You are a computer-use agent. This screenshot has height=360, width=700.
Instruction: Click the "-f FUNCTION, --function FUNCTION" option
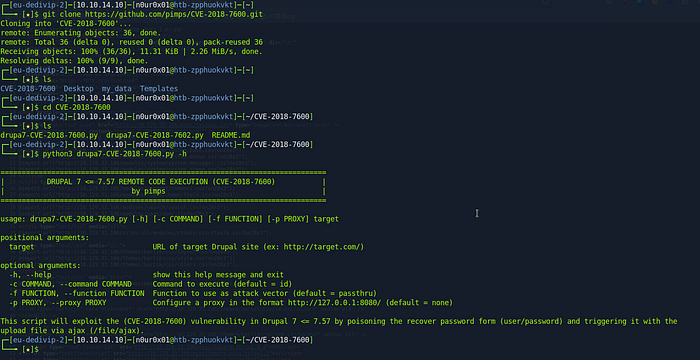click(x=76, y=293)
